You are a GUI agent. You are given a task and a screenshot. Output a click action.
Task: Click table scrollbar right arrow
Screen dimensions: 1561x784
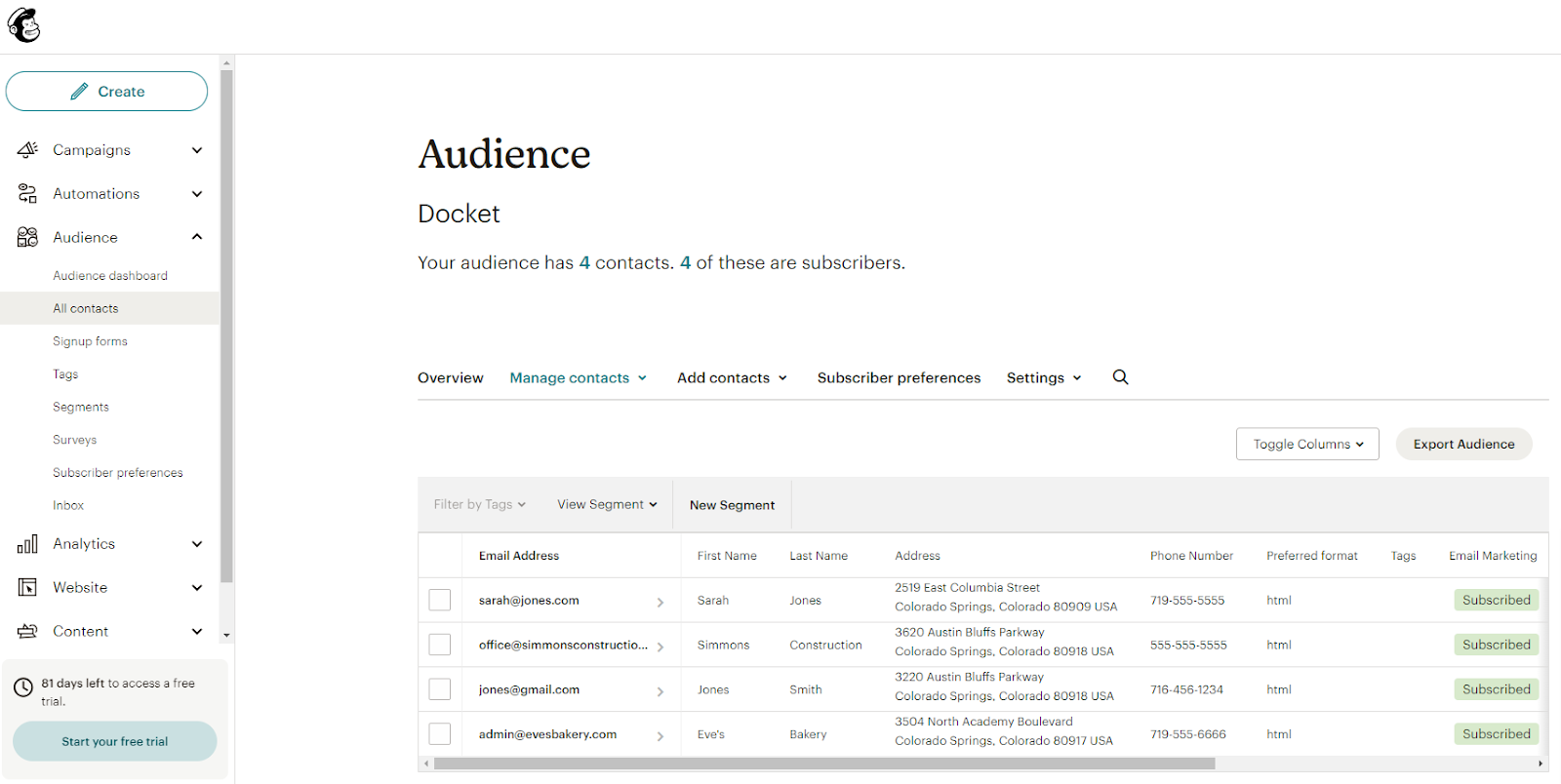pyautogui.click(x=1541, y=764)
